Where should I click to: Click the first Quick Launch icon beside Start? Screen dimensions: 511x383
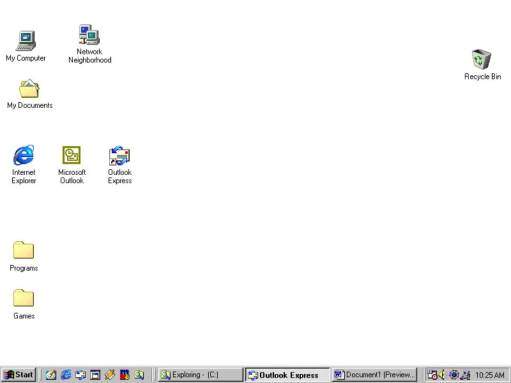pos(51,375)
